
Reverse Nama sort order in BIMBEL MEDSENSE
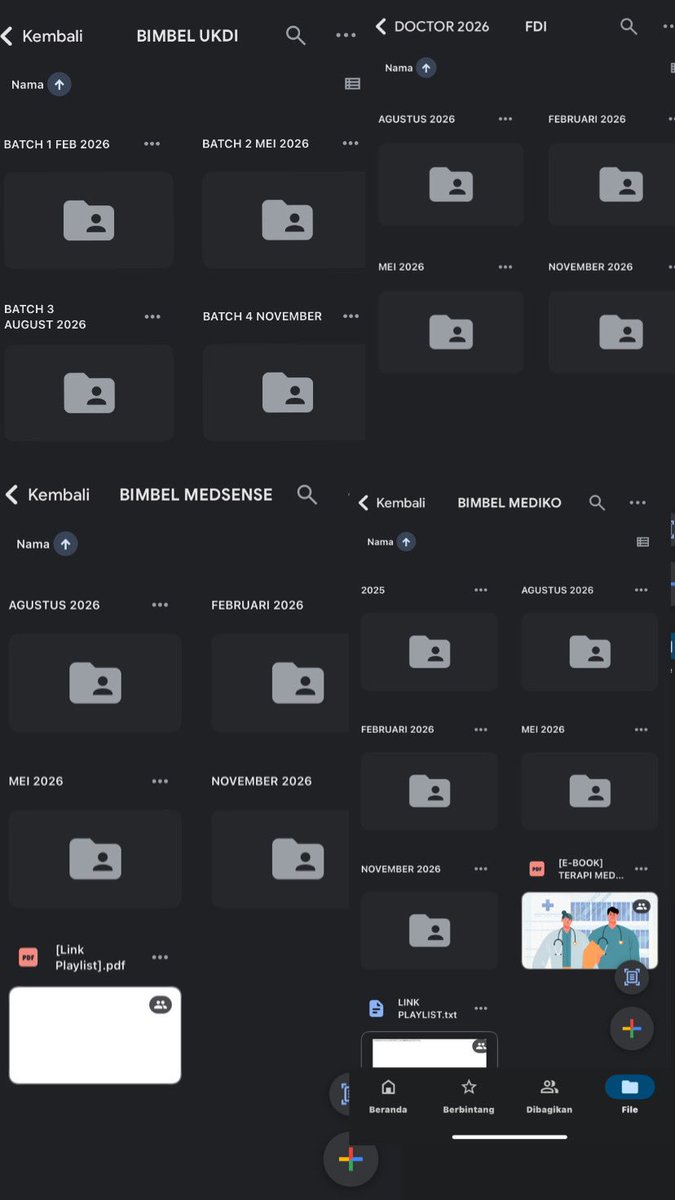tap(65, 544)
